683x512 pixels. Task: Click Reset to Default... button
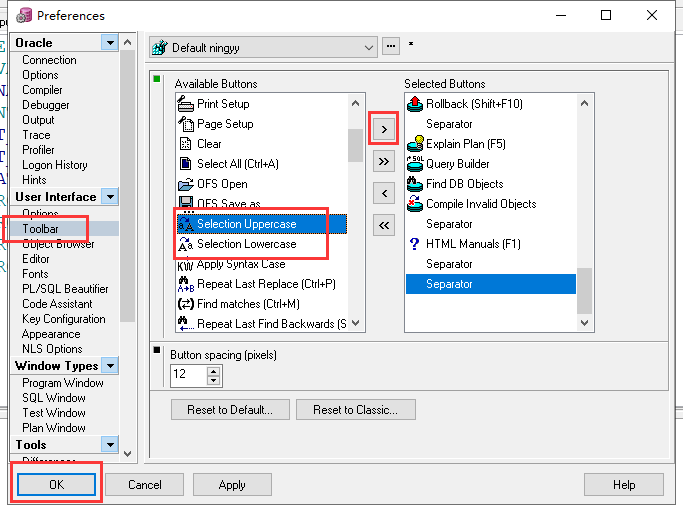[x=230, y=410]
